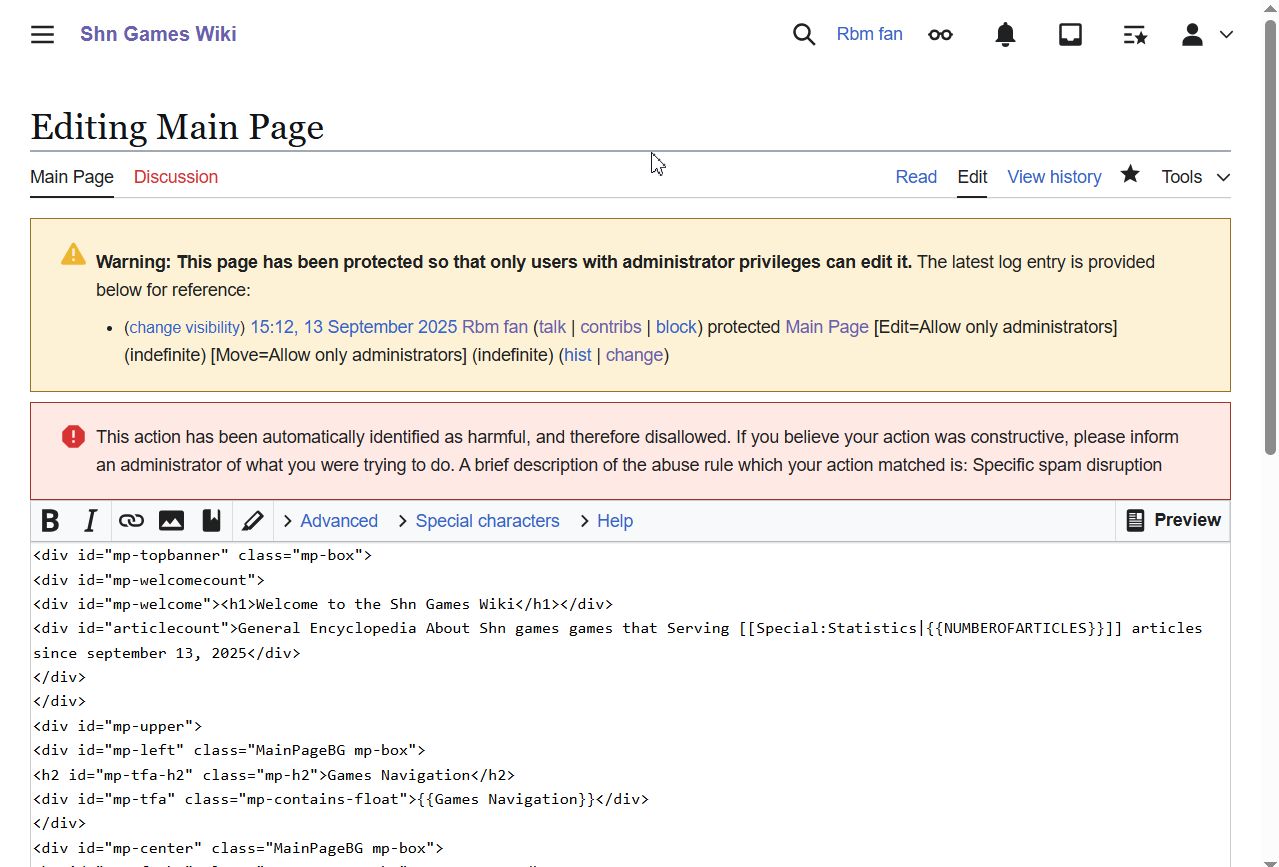Click the 'change visibility' link
Viewport: 1279px width, 867px height.
click(x=185, y=327)
